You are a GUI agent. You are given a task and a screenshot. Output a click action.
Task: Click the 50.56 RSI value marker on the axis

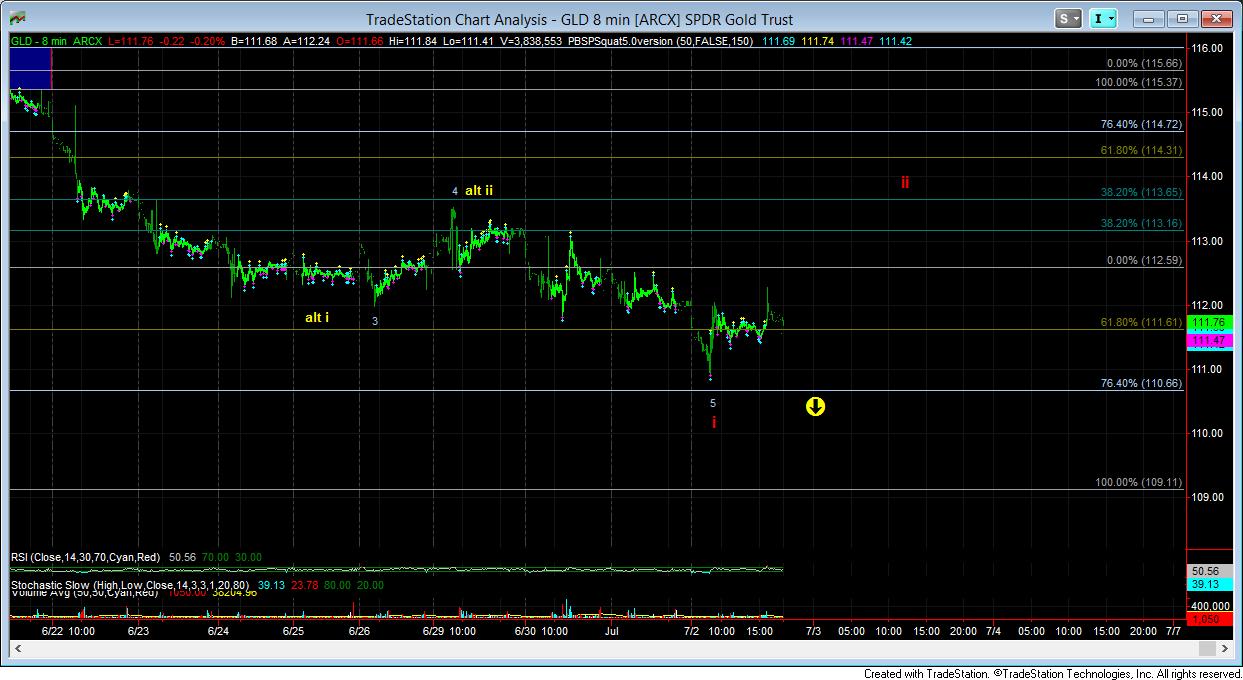(x=1210, y=569)
